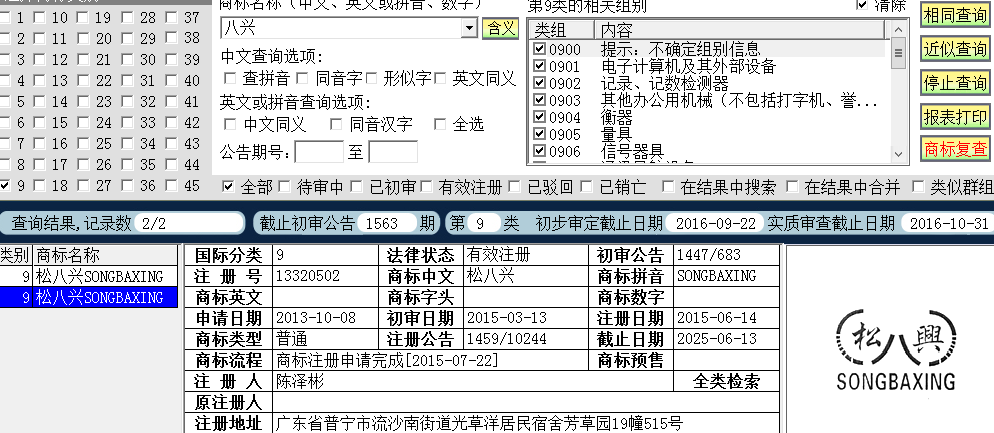Screen dimensions: 994x433
Task: Enable 在结果中合并 option
Action: [791, 186]
